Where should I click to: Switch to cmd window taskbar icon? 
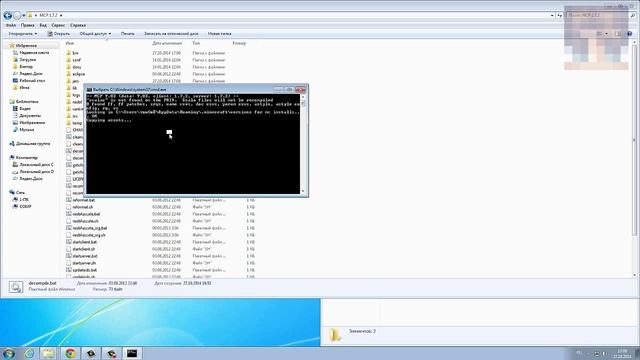pos(132,353)
